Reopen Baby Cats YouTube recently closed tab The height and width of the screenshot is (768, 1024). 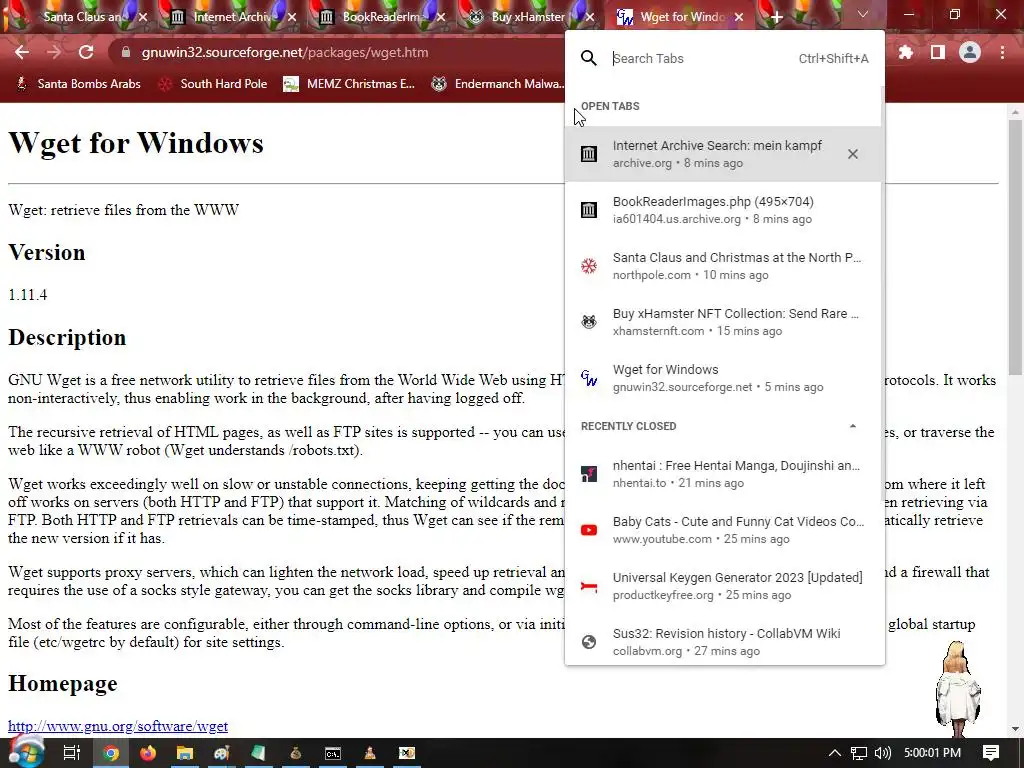point(723,530)
